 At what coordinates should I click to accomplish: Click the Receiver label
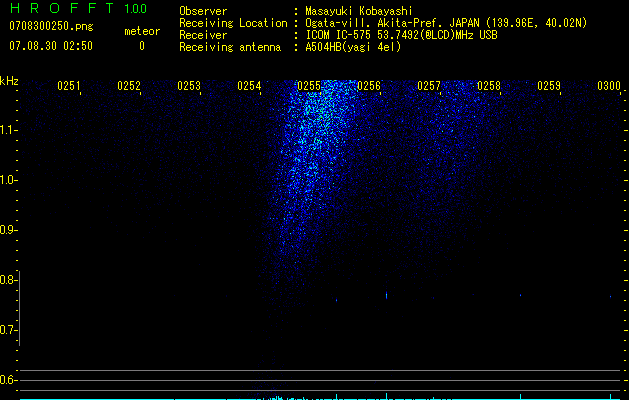[x=203, y=35]
